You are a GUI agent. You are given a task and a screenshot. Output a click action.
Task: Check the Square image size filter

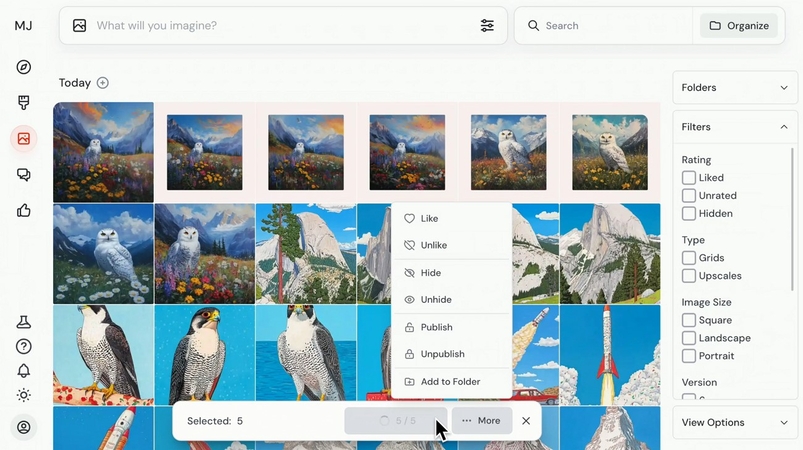(x=689, y=320)
